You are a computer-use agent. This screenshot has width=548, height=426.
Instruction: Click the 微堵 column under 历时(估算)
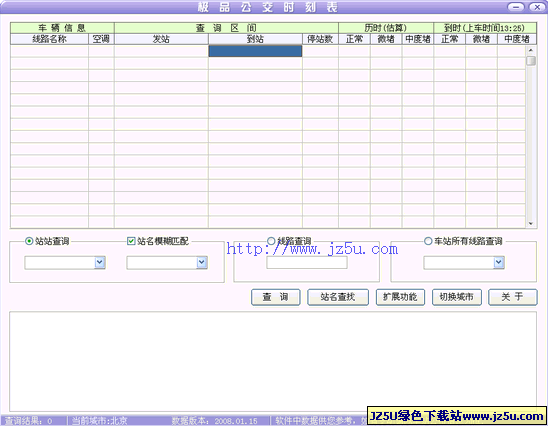point(386,39)
